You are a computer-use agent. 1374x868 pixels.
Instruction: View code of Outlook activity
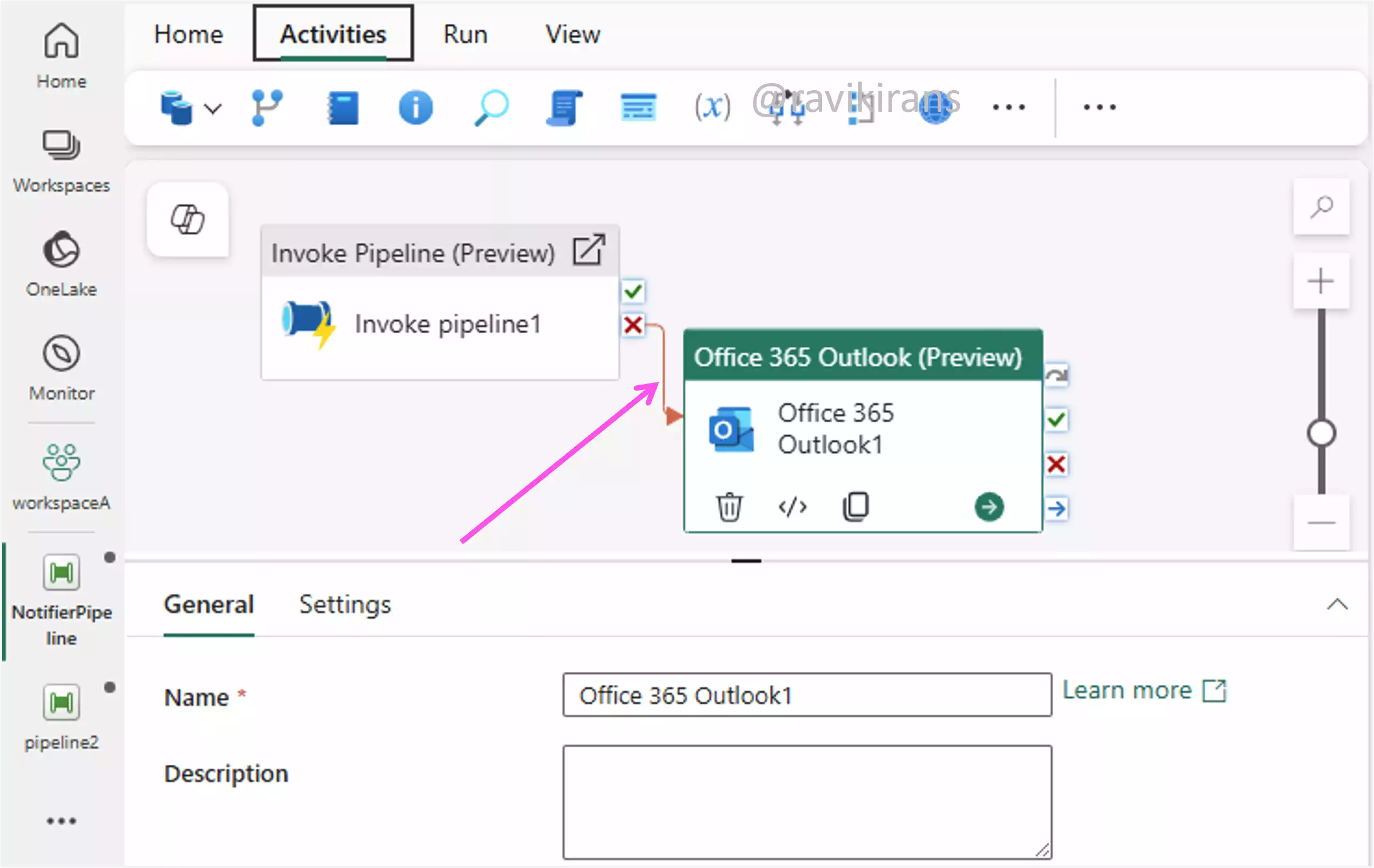point(792,507)
